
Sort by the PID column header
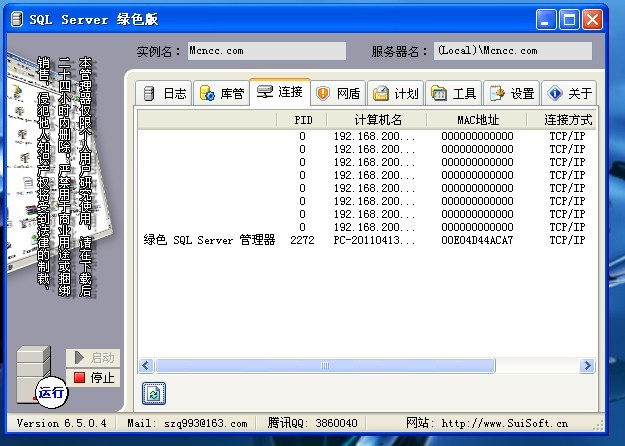(303, 120)
